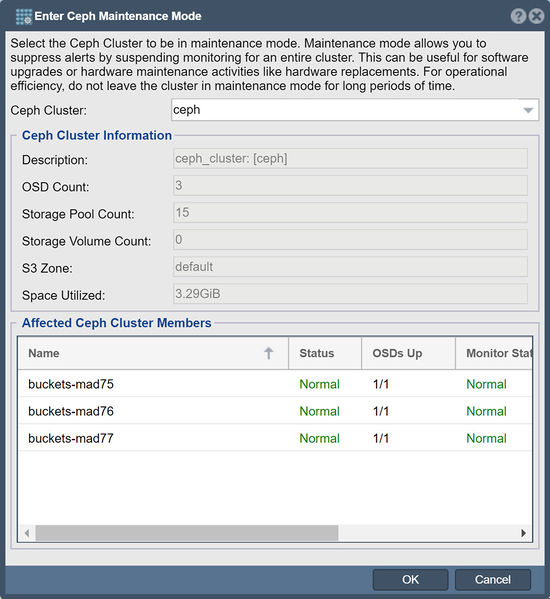Sort by the OSDs Up column header
Screen dimensions: 550x599
(x=408, y=353)
